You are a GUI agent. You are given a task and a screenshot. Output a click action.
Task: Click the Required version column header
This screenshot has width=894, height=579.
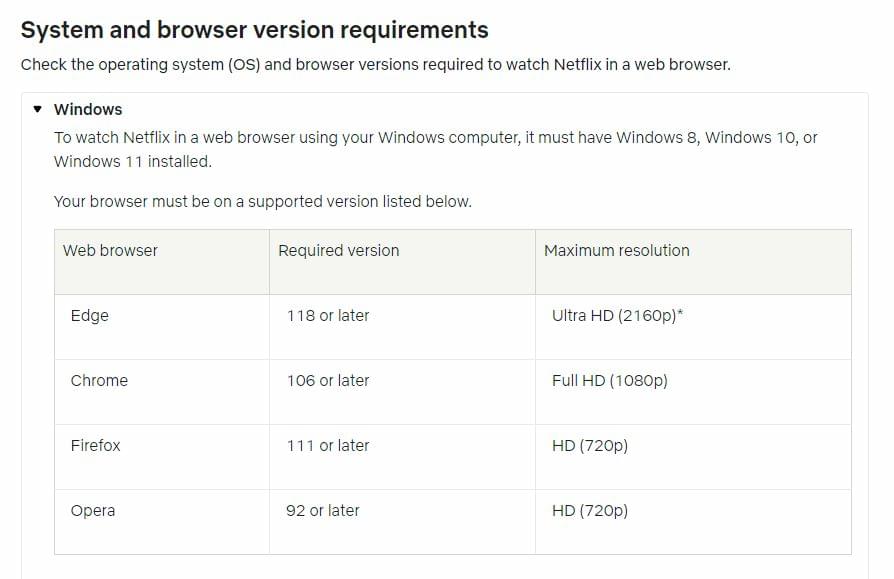pos(403,262)
